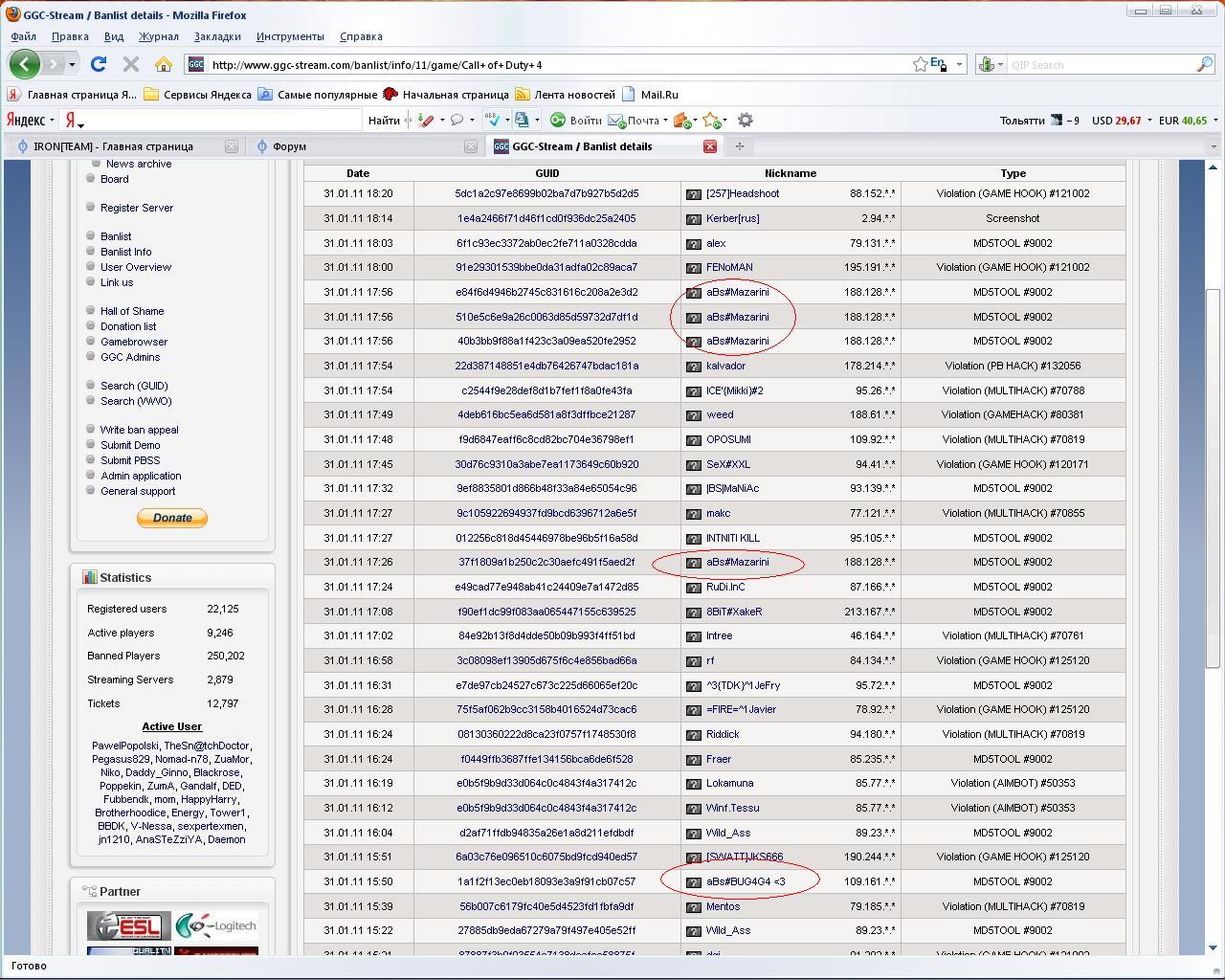
Task: Open the list-all-tabs dropdown arrow
Action: tap(1213, 146)
